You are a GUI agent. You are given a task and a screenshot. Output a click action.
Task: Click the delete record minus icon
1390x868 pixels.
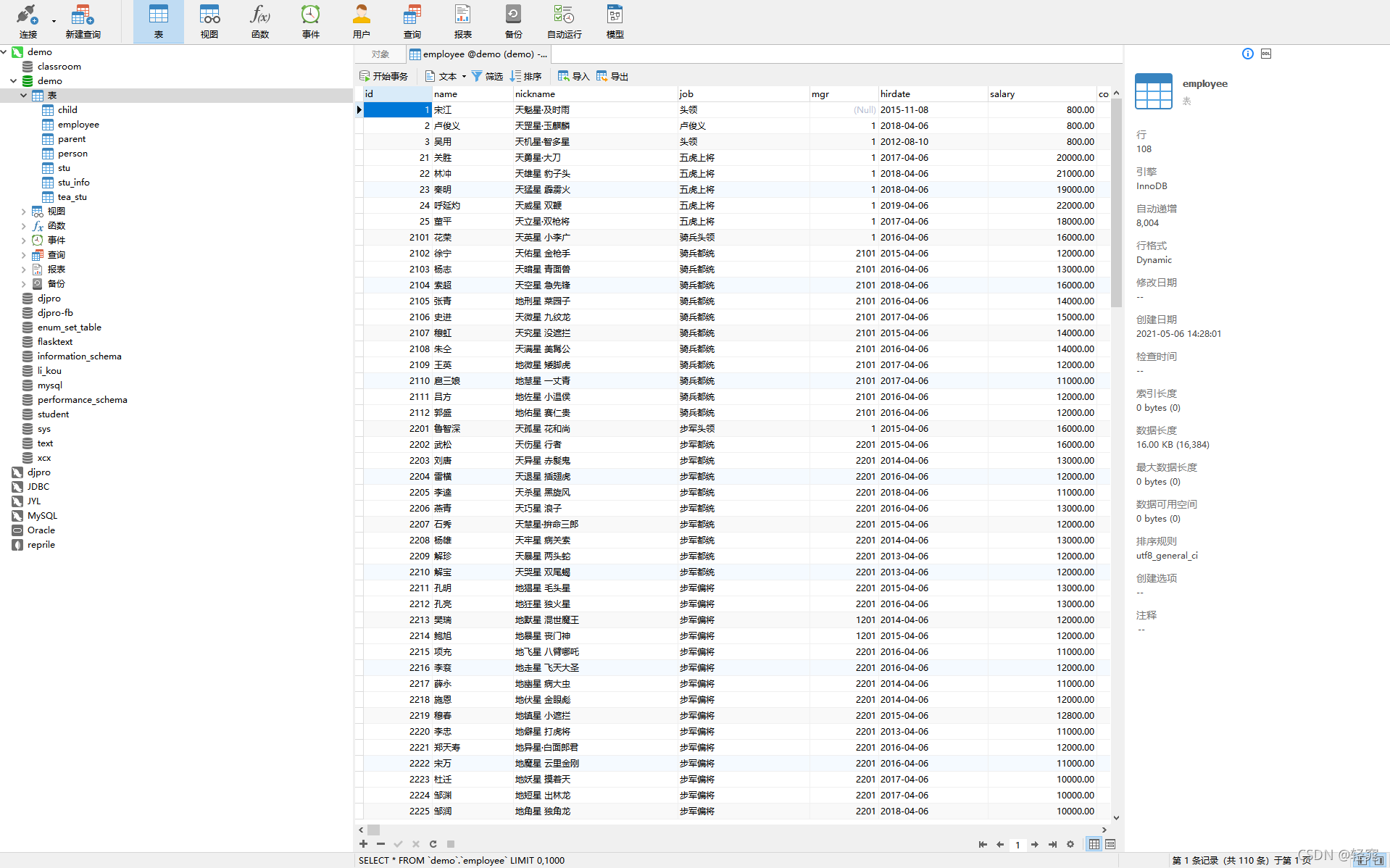380,844
